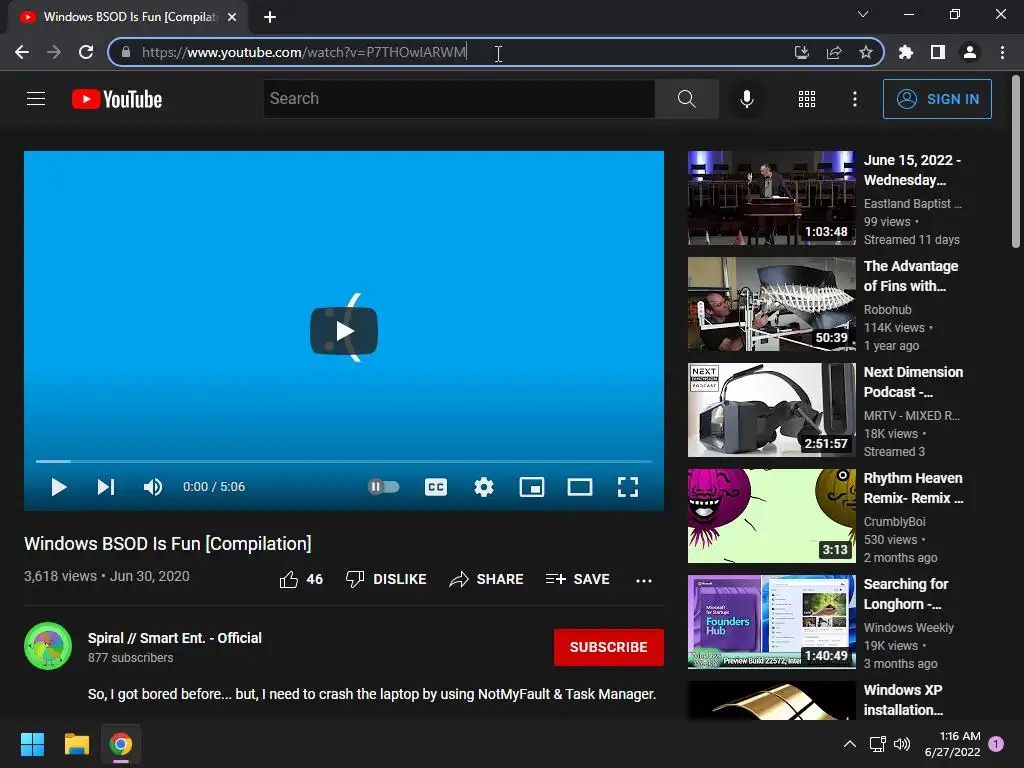Open The Advantage of Fins video thumbnail
The image size is (1024, 768).
tap(771, 304)
